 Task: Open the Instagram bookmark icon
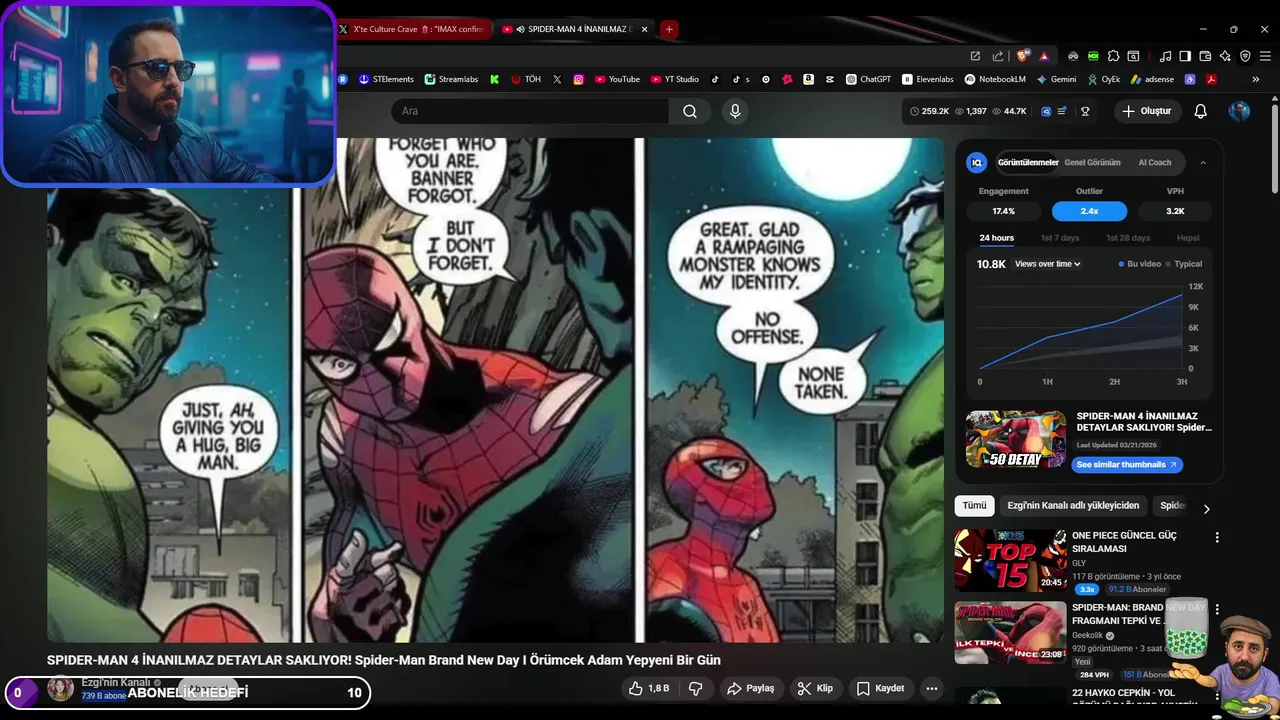point(578,79)
